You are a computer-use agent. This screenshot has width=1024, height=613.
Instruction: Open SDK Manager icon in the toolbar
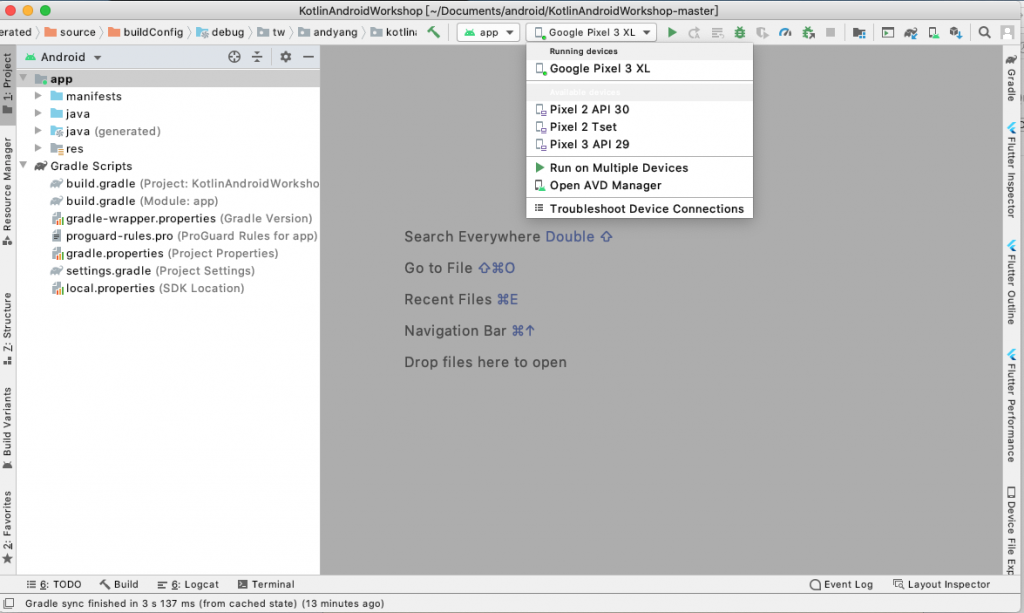coord(955,32)
